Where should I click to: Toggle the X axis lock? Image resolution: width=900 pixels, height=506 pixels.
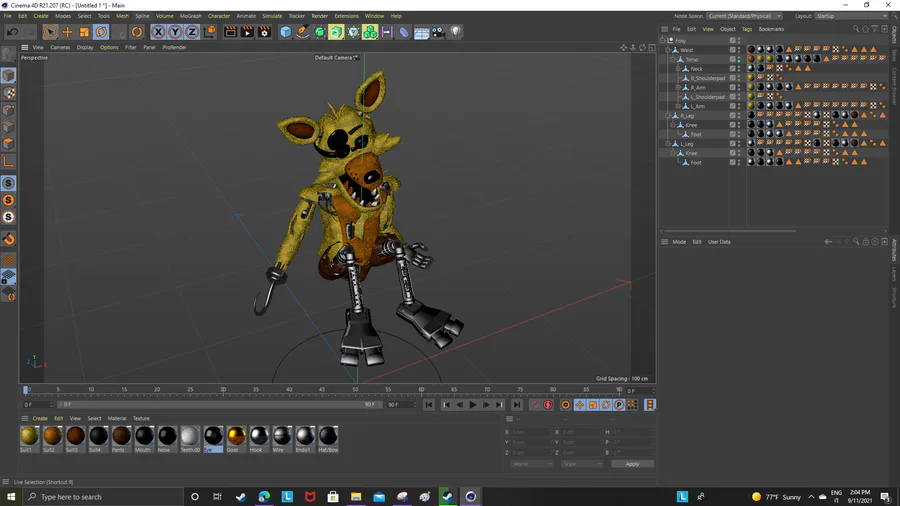click(158, 32)
